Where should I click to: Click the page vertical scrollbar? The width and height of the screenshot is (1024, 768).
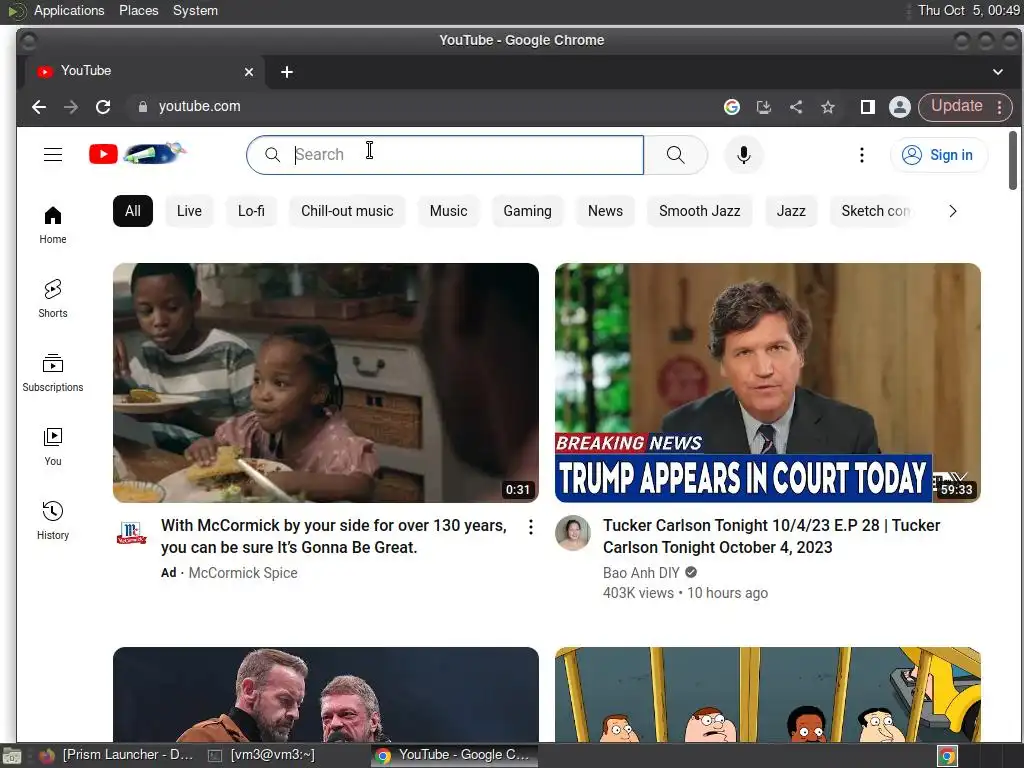(1013, 160)
